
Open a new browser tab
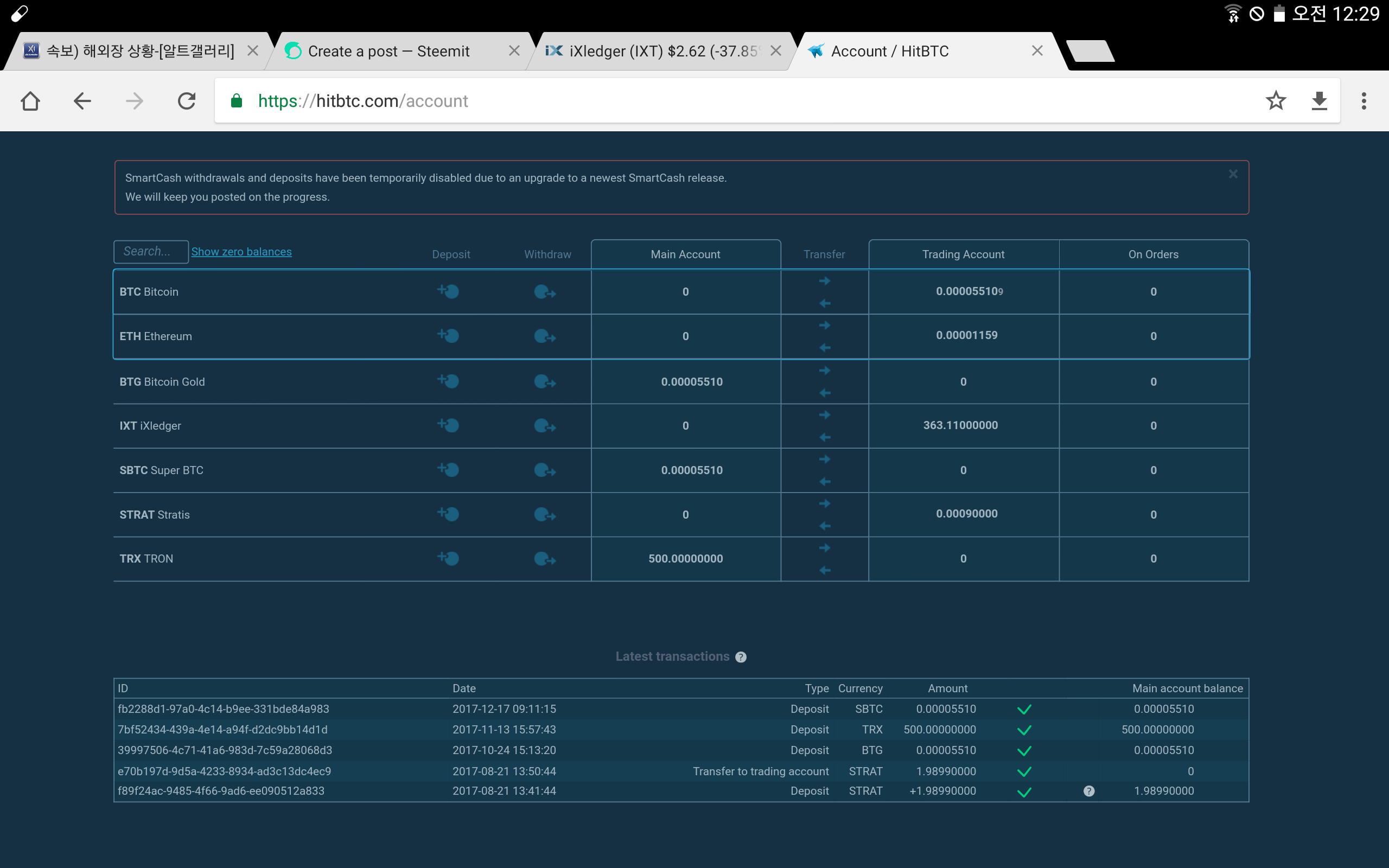point(1091,51)
